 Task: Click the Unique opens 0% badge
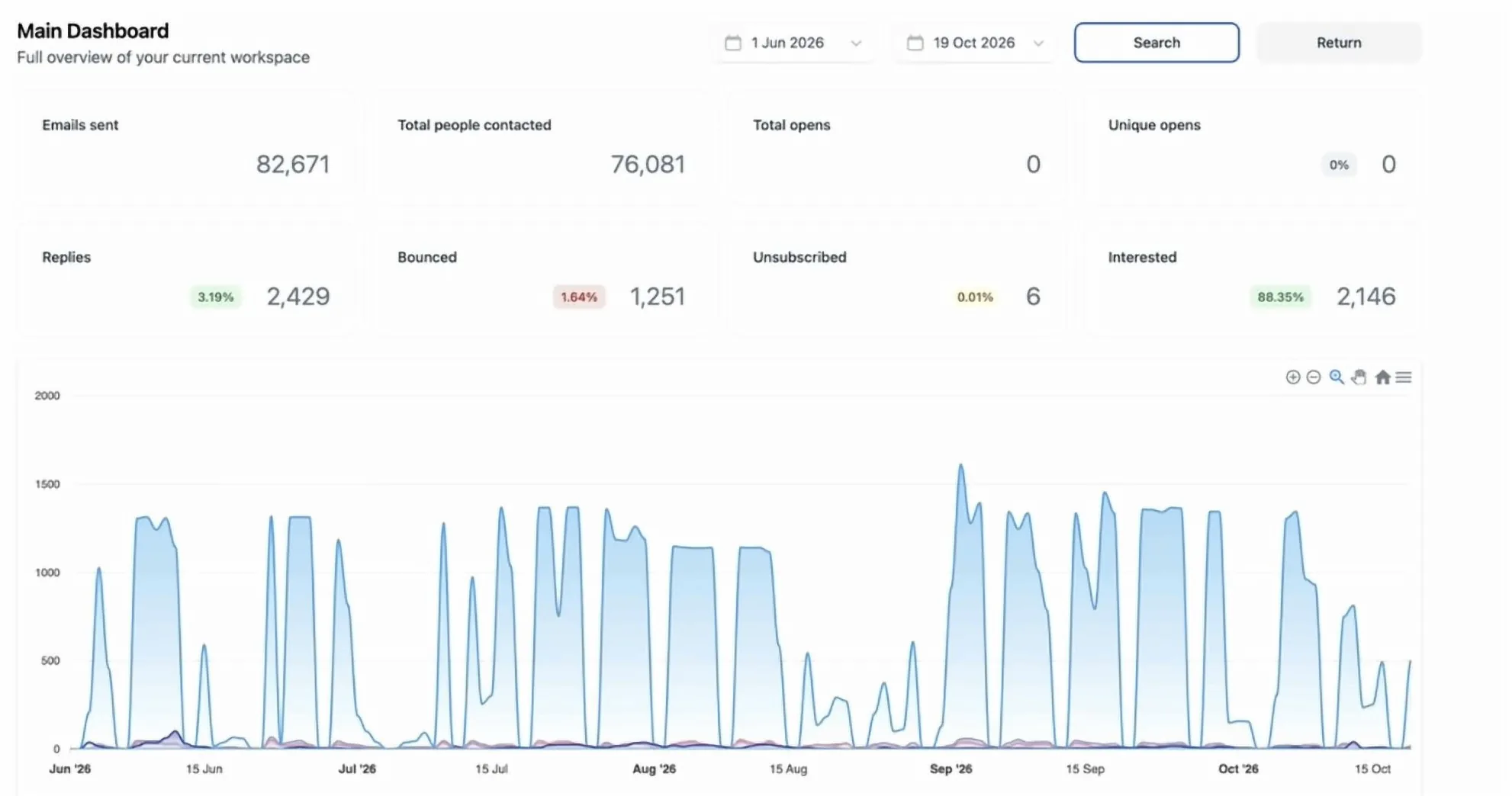point(1339,165)
